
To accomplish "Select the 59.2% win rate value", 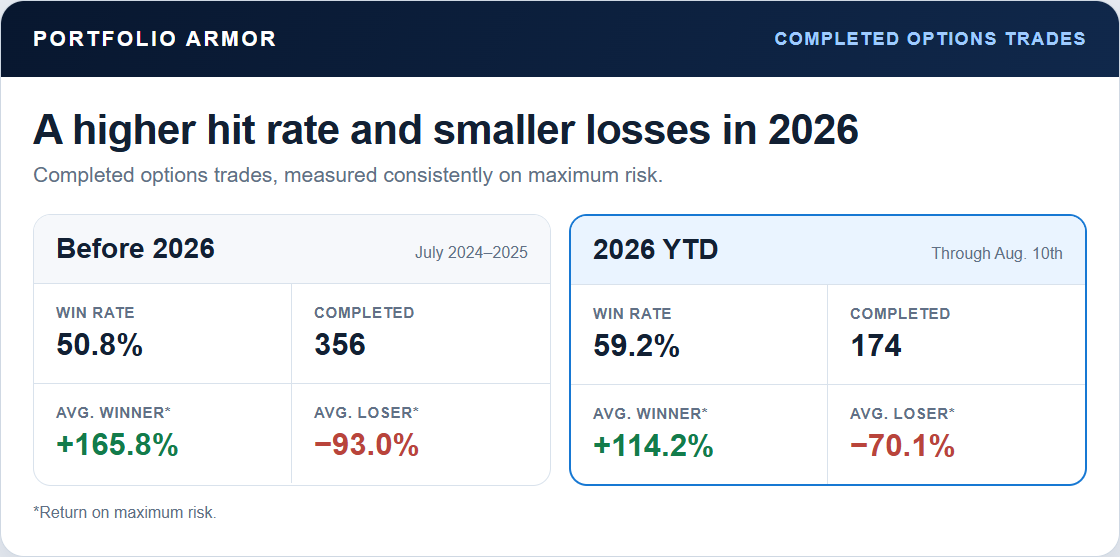I will 636,346.
